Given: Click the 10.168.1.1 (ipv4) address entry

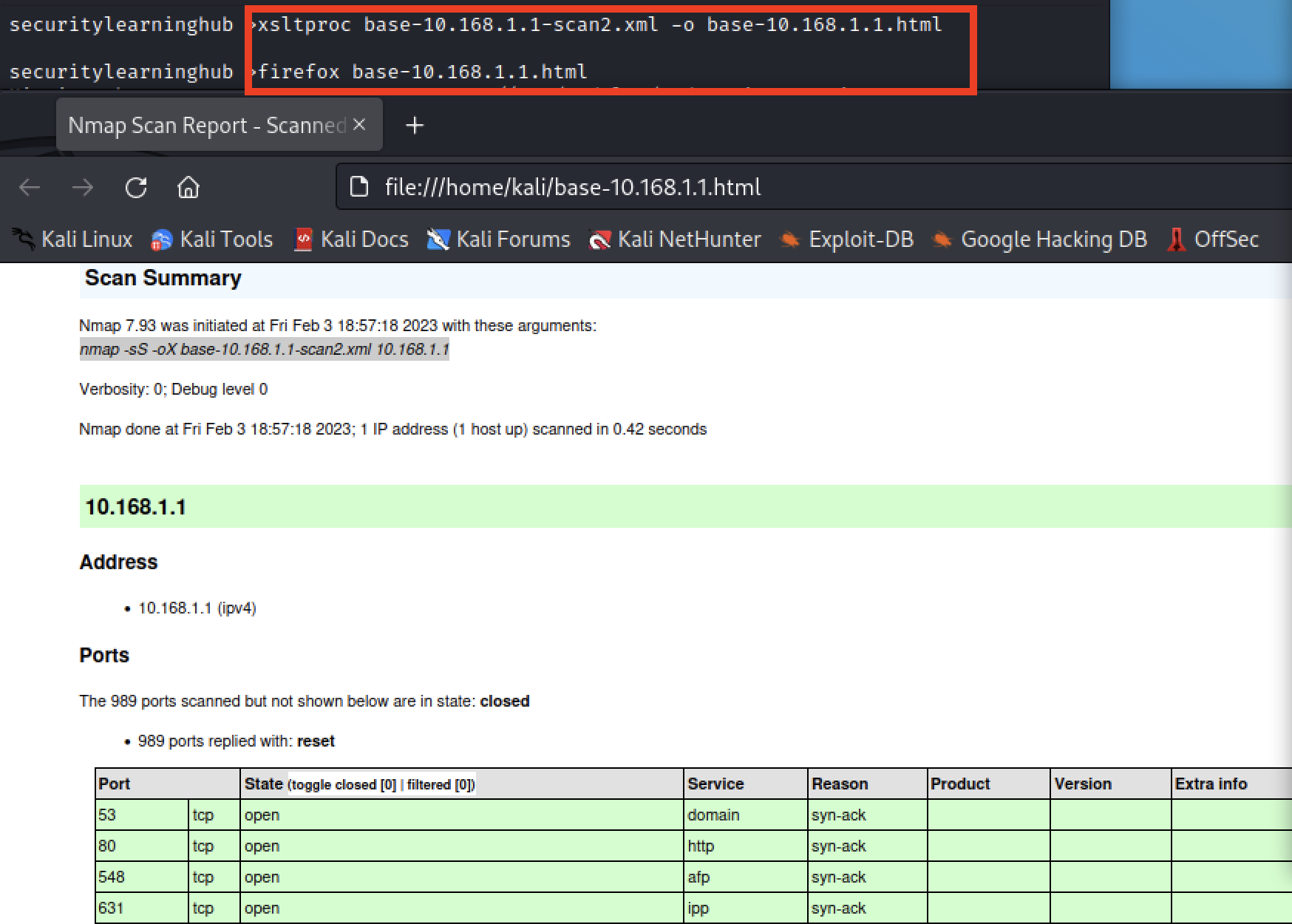Looking at the screenshot, I should [197, 608].
